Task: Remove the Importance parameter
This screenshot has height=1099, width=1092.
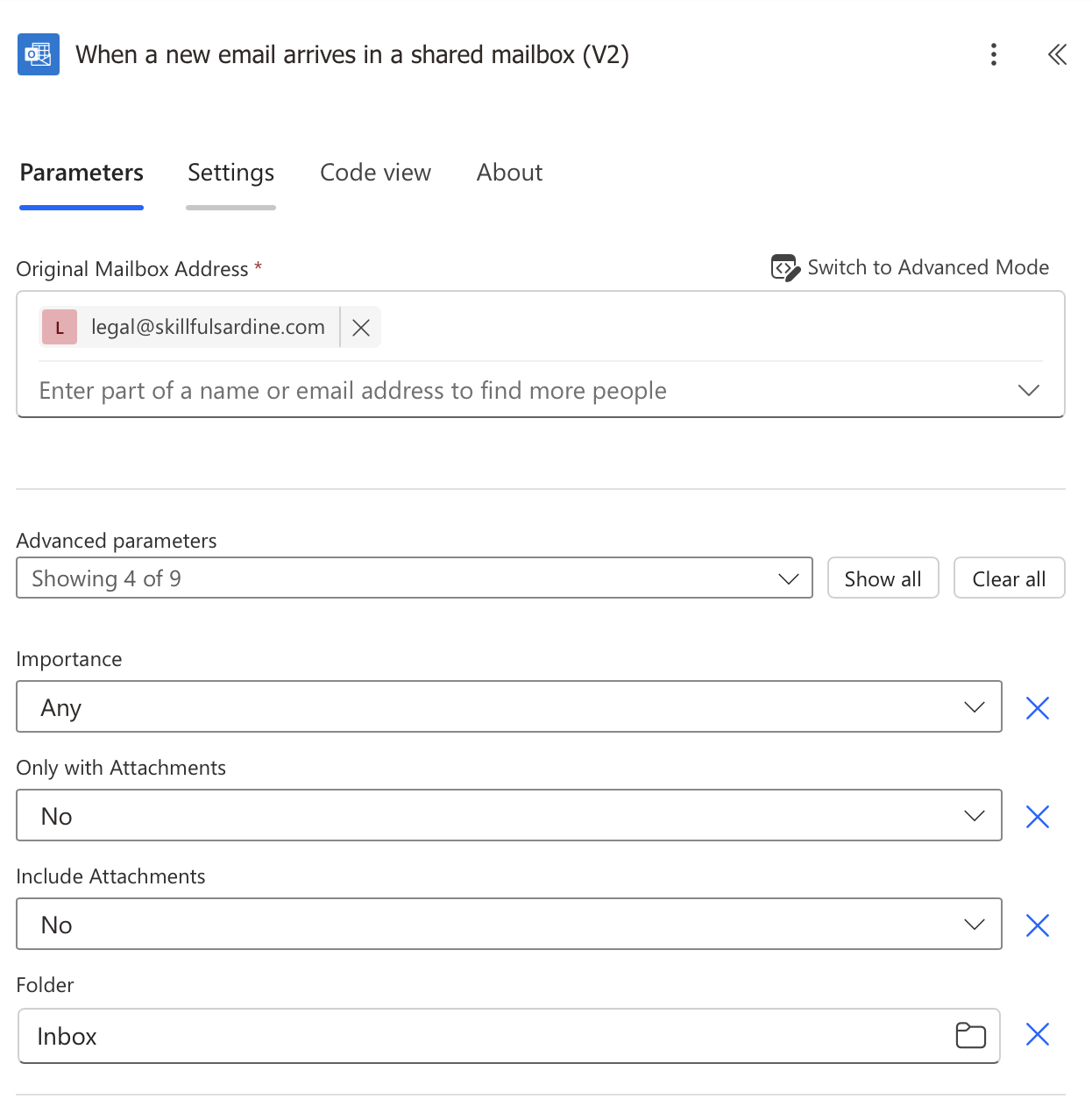Action: [x=1038, y=708]
